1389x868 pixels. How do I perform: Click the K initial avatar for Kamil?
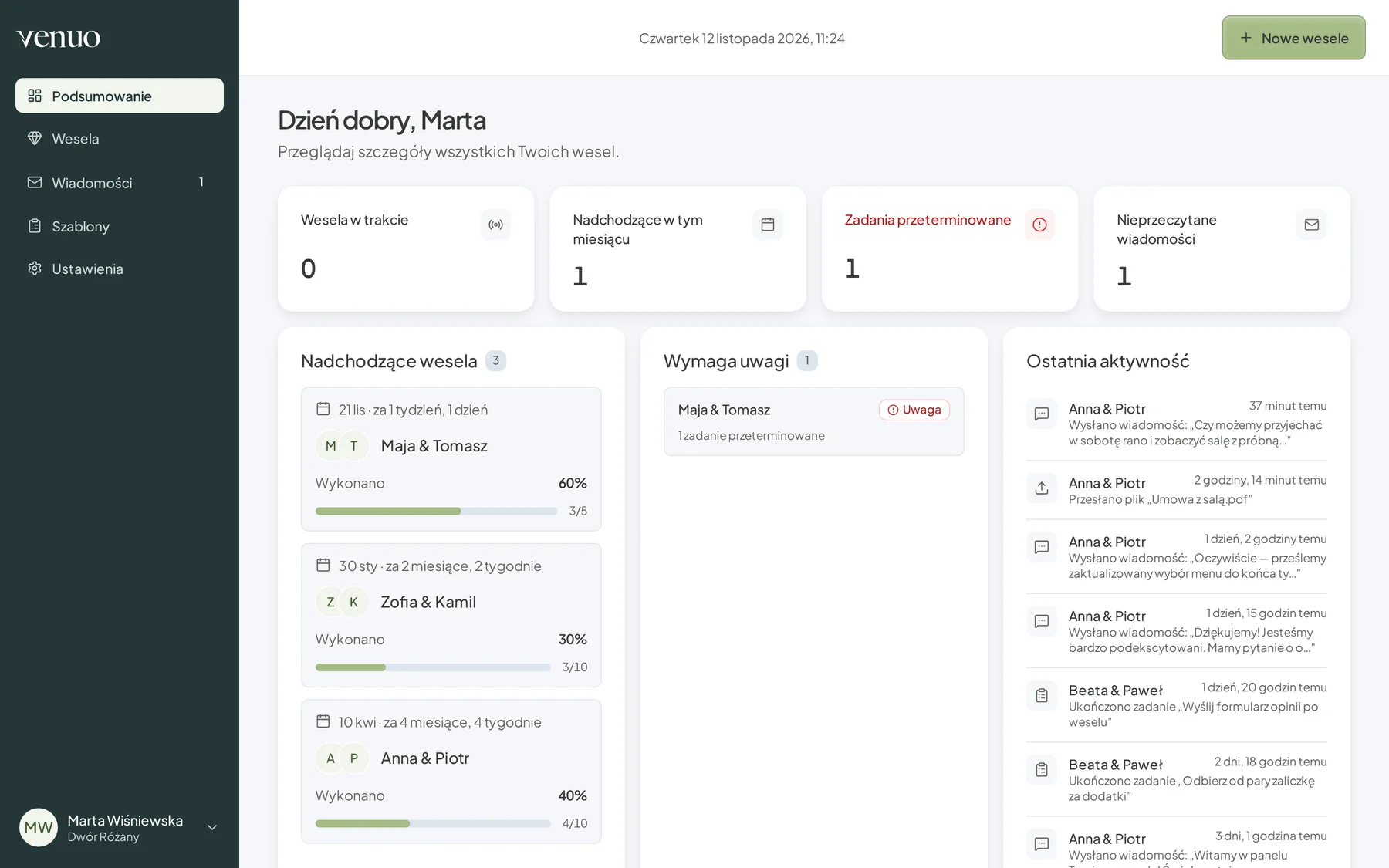pyautogui.click(x=354, y=602)
